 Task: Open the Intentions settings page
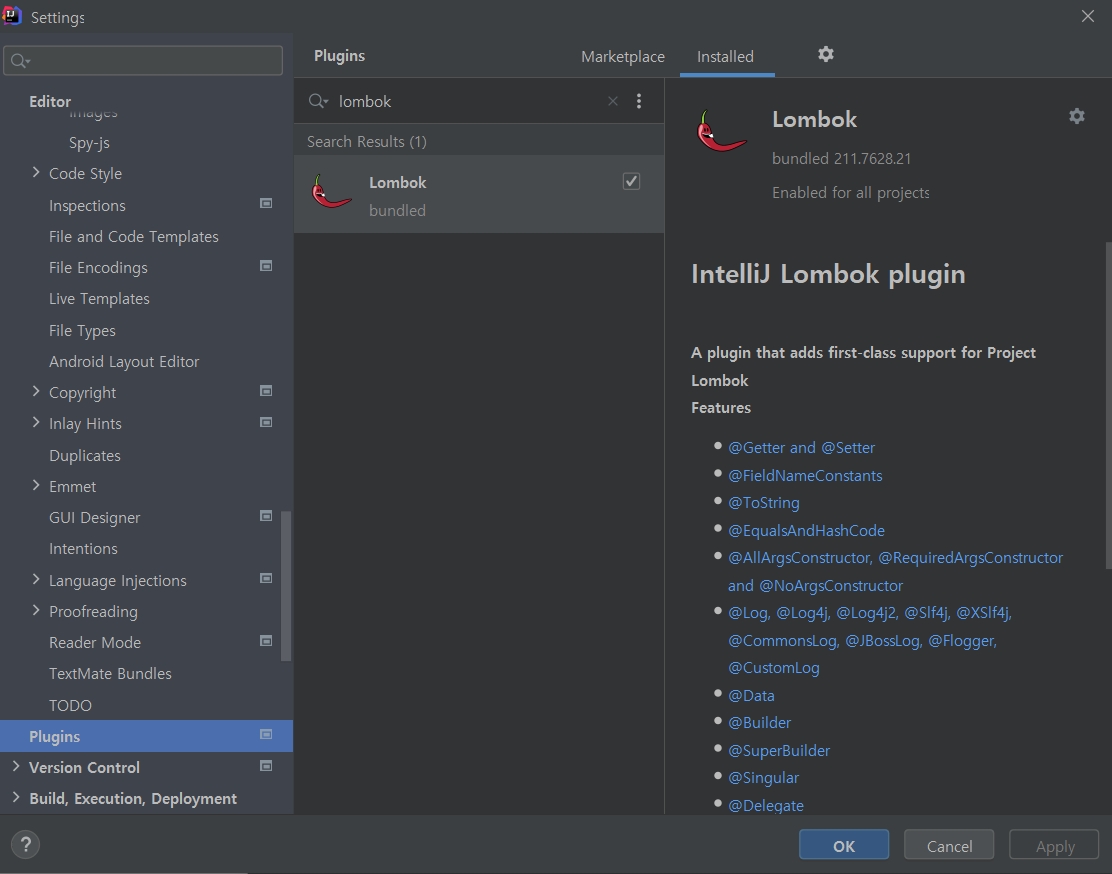83,549
